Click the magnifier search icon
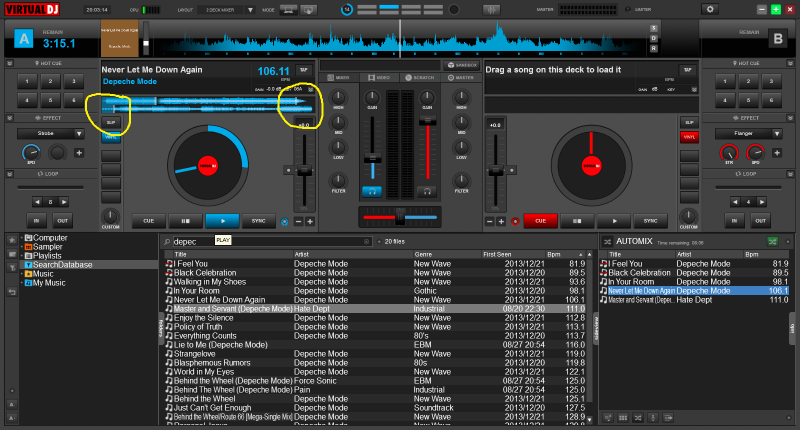The width and height of the screenshot is (800, 430). pos(167,242)
